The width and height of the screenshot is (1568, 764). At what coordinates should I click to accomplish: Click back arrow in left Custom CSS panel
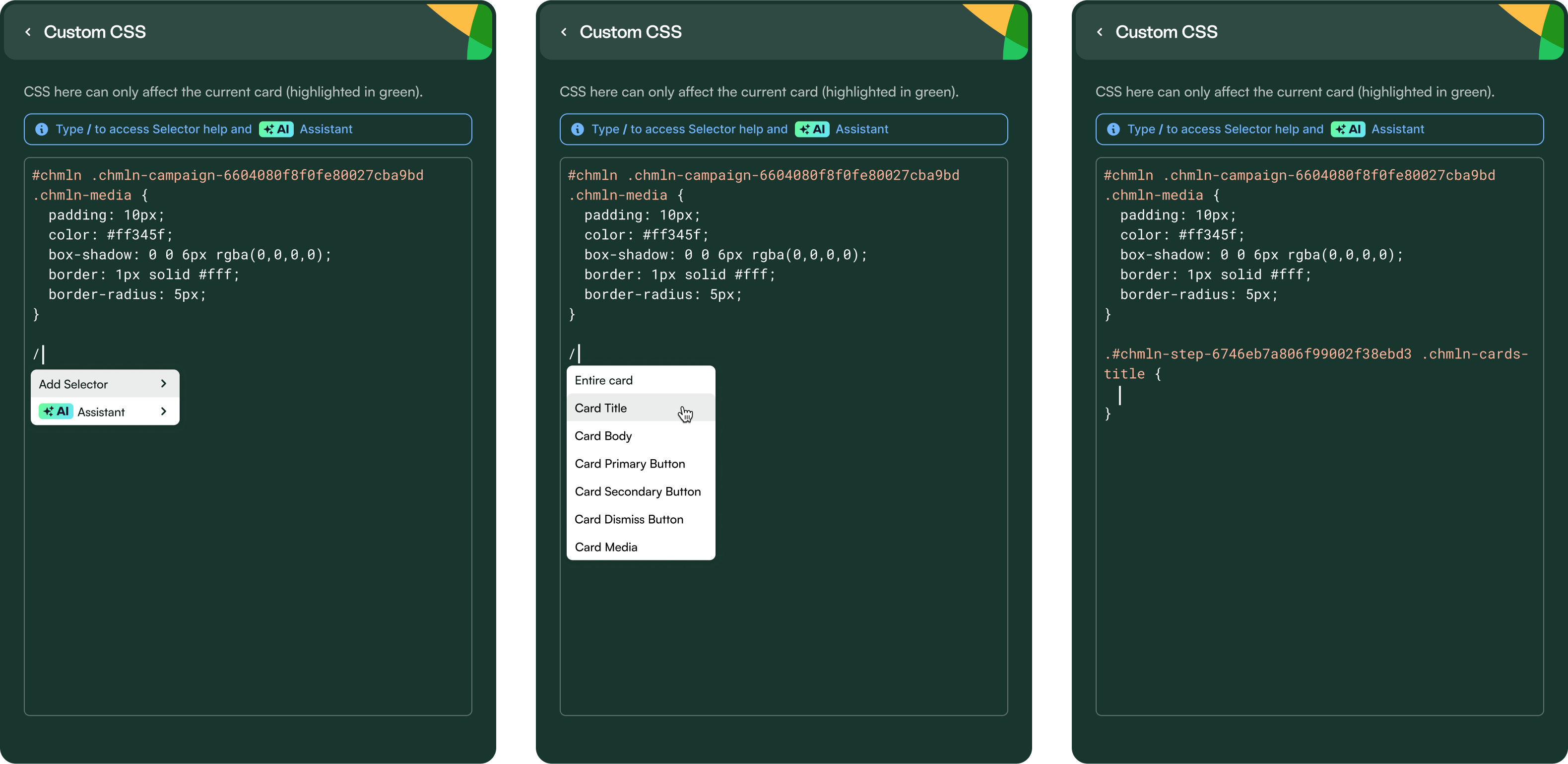pyautogui.click(x=28, y=32)
